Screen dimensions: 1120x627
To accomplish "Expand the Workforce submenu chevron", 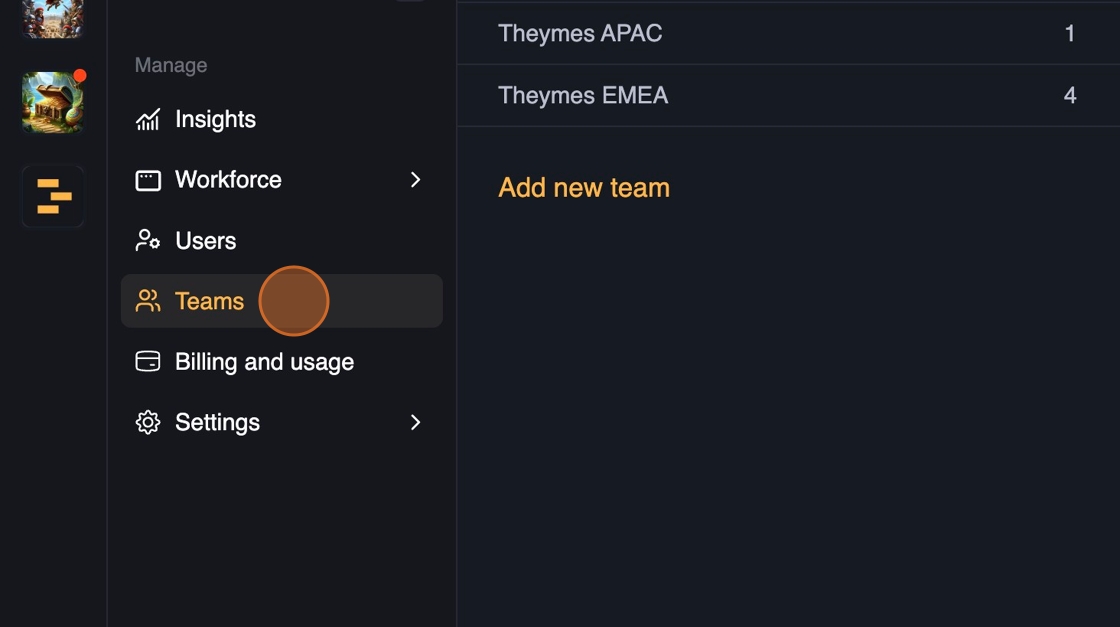I will click(x=416, y=180).
